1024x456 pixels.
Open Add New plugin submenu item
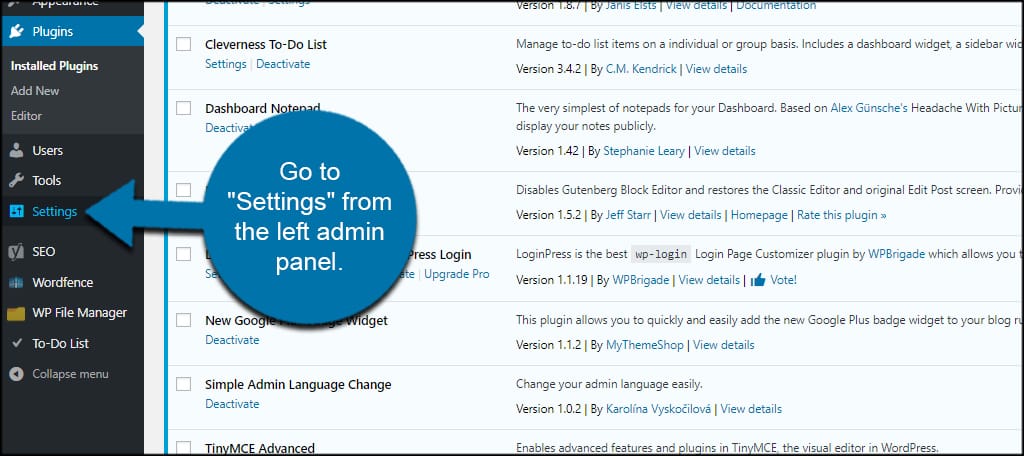pos(35,91)
